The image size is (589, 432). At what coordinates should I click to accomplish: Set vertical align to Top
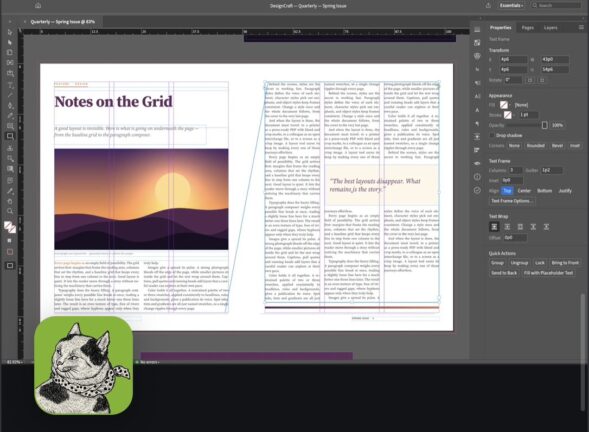pyautogui.click(x=507, y=191)
